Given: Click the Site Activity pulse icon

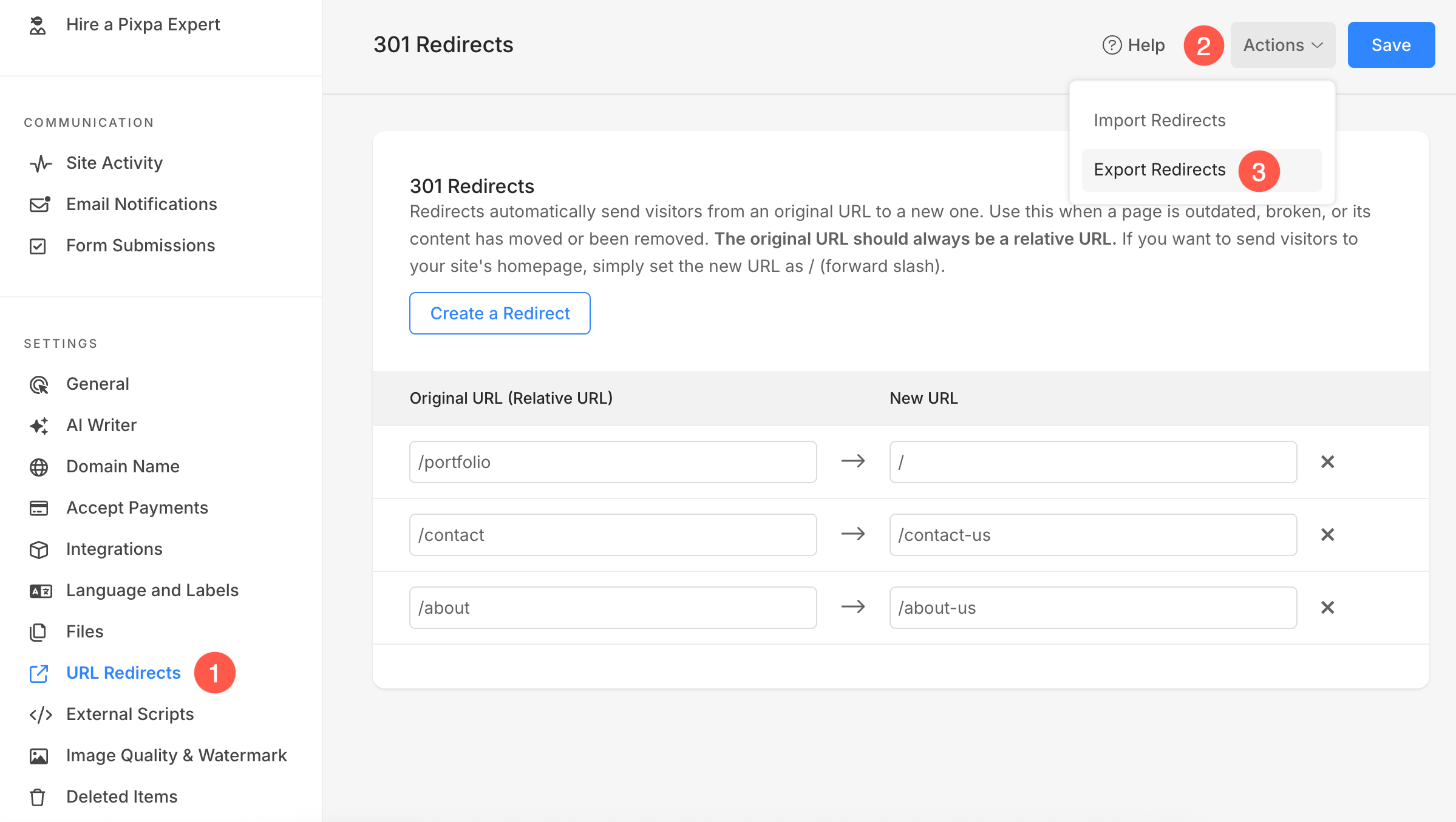Looking at the screenshot, I should click(x=40, y=163).
